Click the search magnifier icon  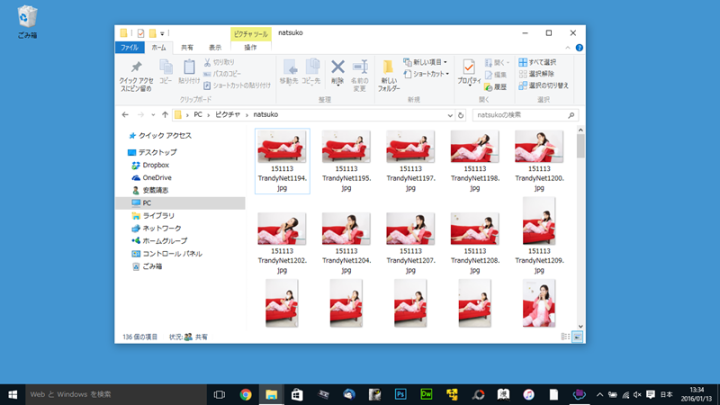point(571,115)
